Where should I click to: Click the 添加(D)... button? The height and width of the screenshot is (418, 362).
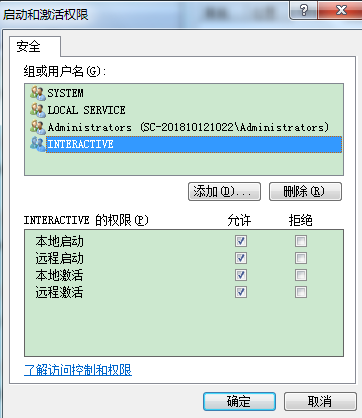[224, 191]
